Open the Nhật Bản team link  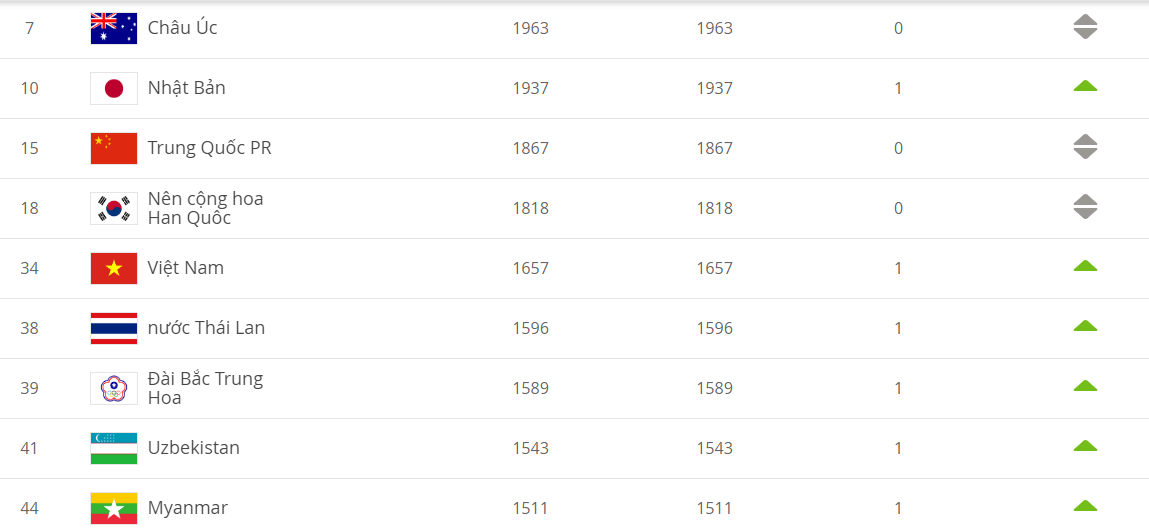pyautogui.click(x=186, y=88)
